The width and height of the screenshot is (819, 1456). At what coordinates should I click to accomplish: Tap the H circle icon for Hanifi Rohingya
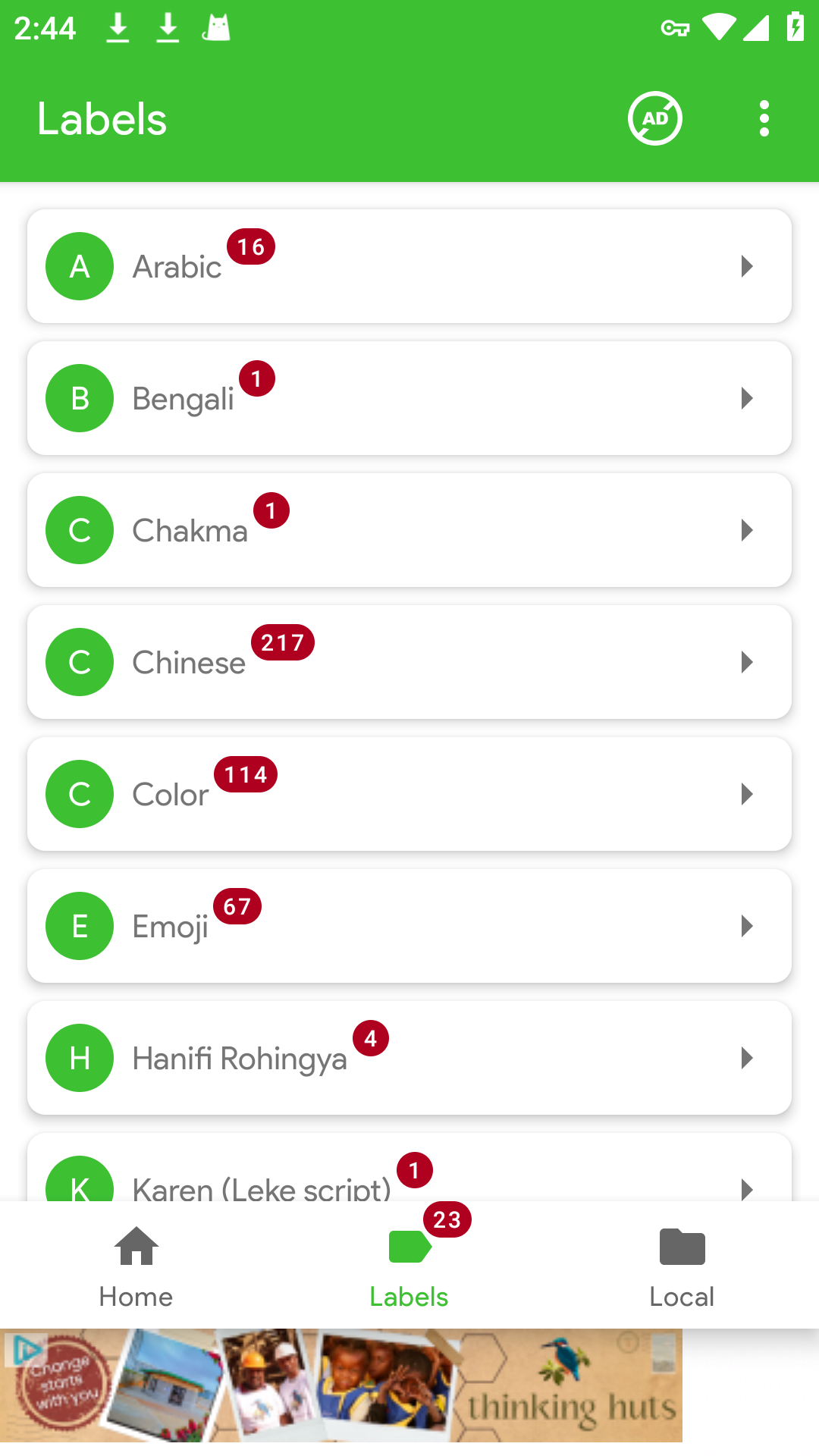click(80, 1058)
